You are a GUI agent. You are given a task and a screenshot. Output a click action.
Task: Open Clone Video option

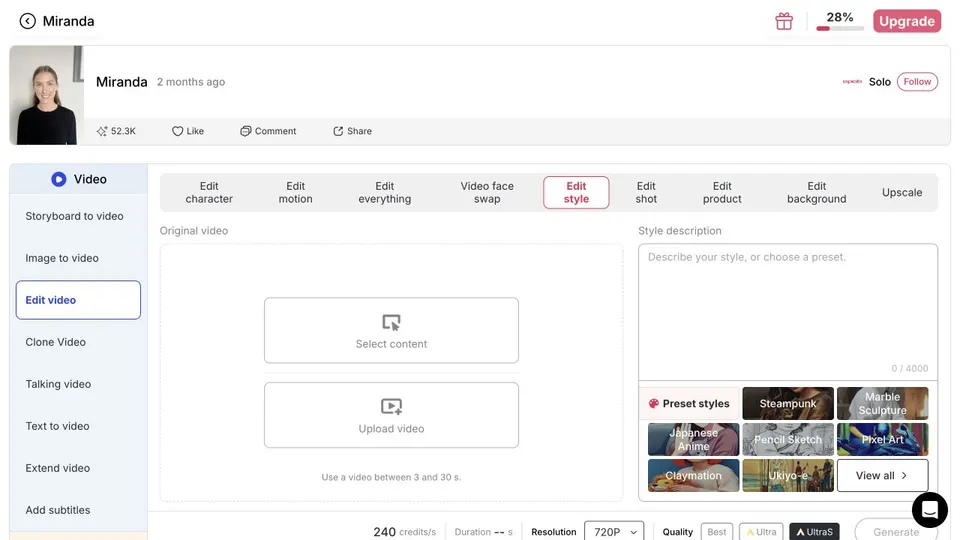[x=56, y=342]
